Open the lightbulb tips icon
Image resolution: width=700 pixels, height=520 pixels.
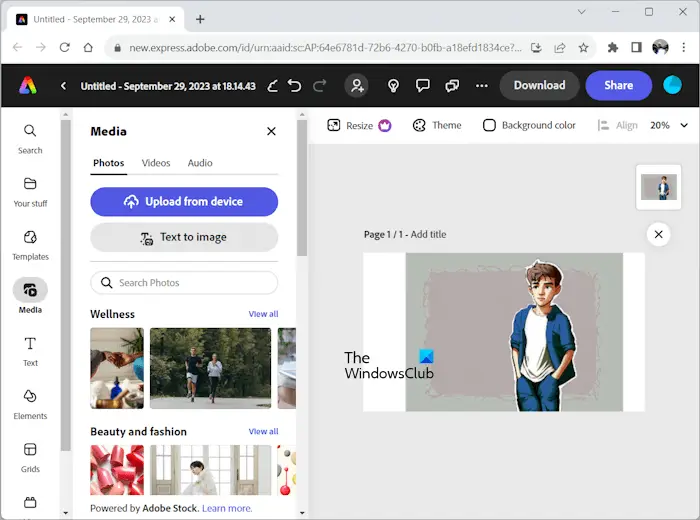pos(393,85)
